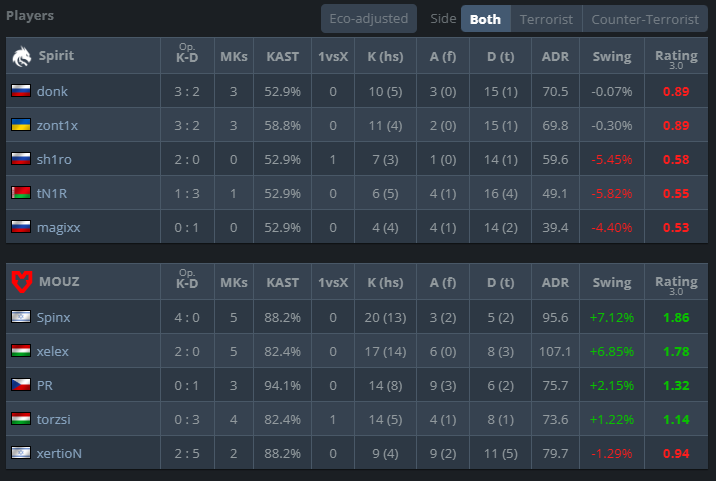The image size is (716, 481).
Task: Open sh1ro player profile link
Action: pos(54,159)
